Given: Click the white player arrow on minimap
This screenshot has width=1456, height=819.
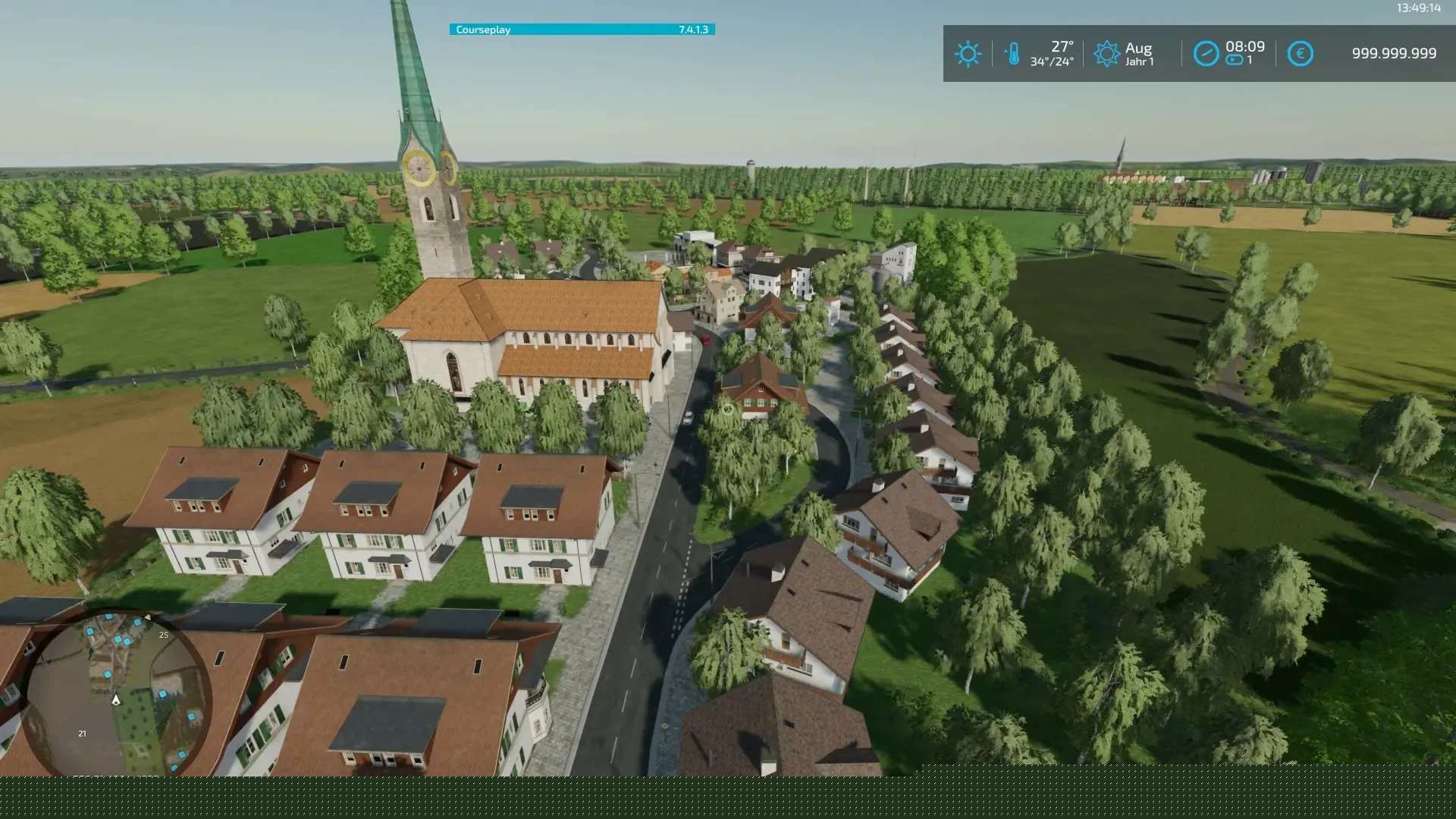Looking at the screenshot, I should [x=116, y=699].
